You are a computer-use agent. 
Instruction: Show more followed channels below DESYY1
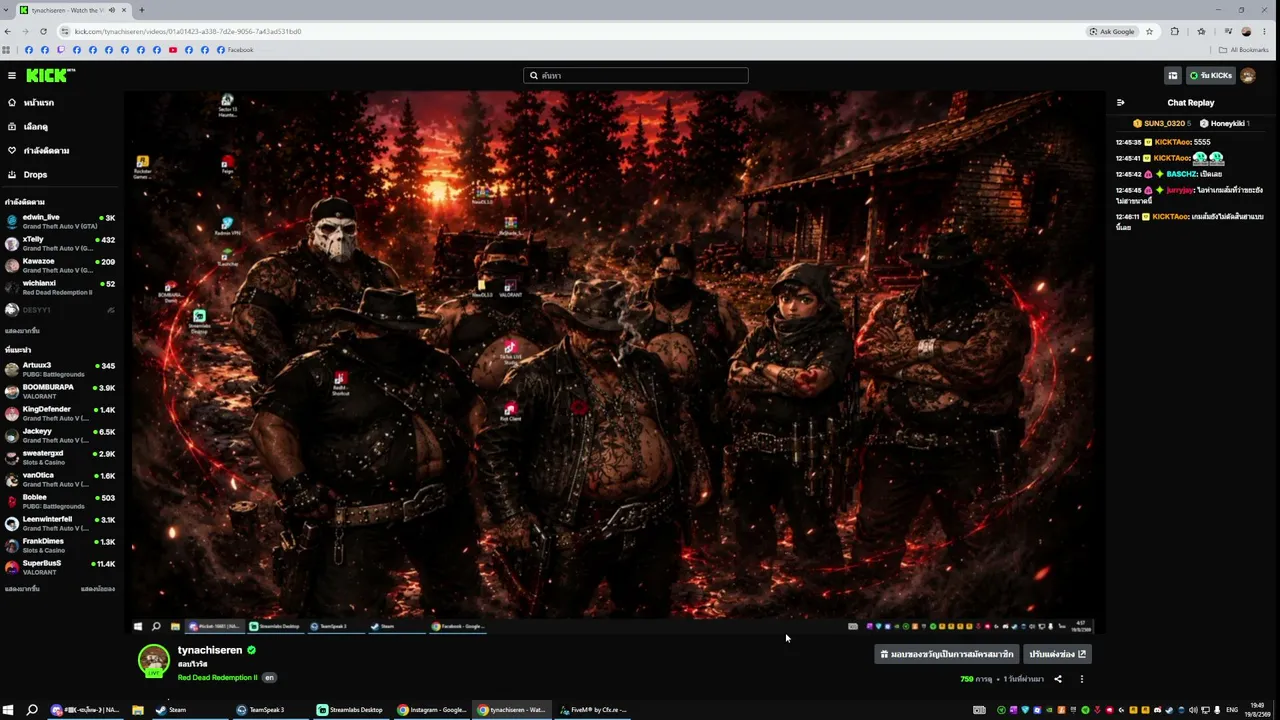point(22,331)
